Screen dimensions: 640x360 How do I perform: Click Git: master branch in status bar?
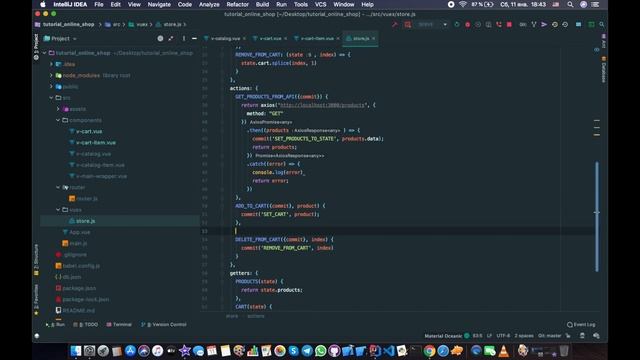550,336
